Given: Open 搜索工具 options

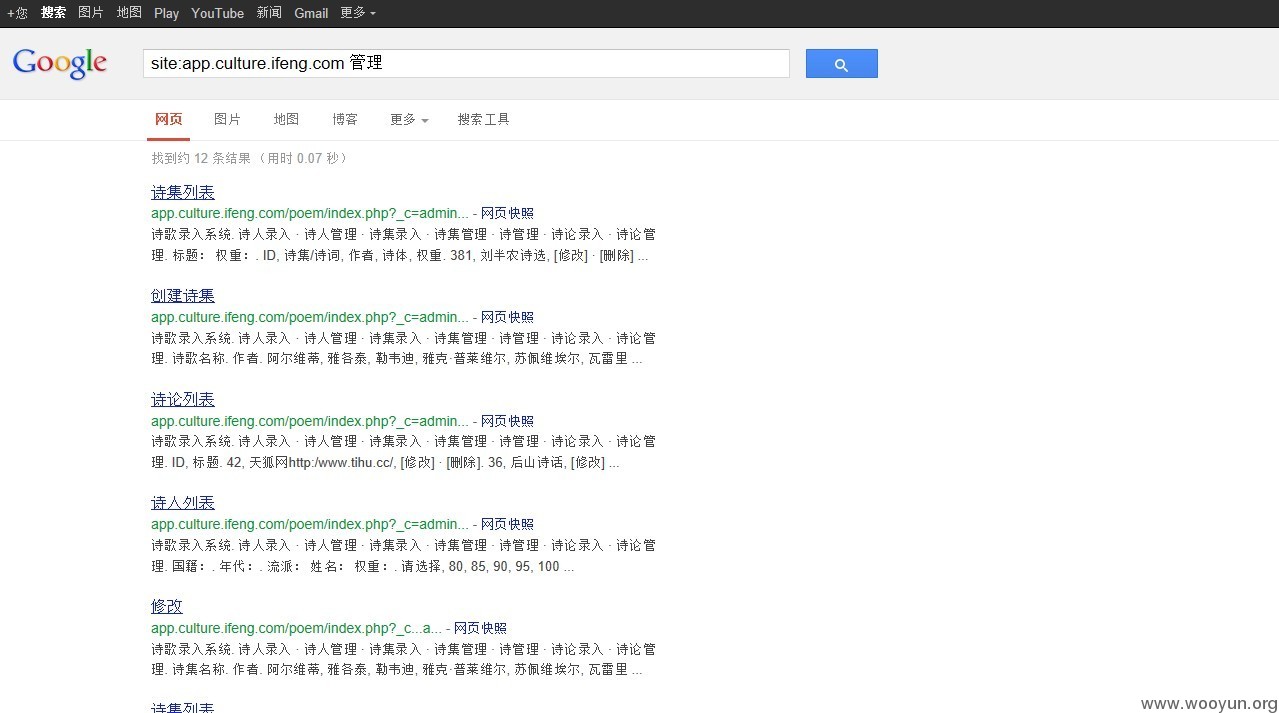Looking at the screenshot, I should tap(484, 119).
